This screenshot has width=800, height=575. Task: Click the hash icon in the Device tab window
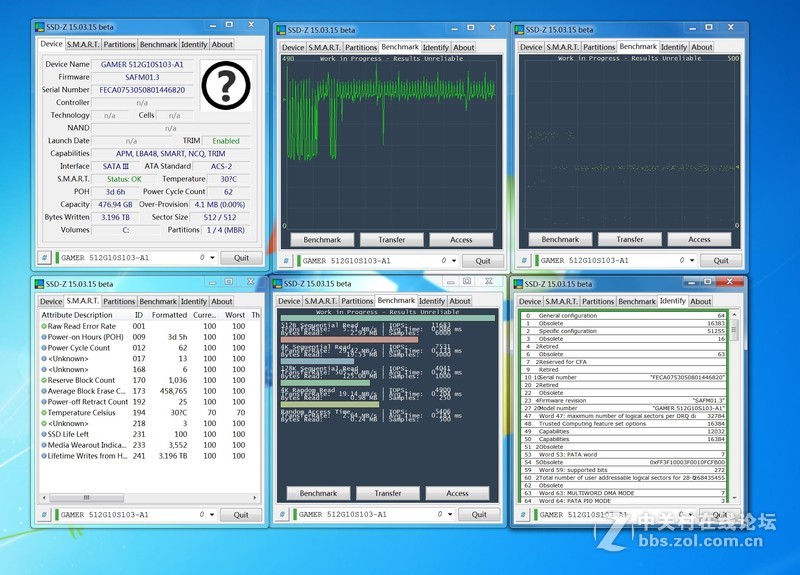point(45,257)
